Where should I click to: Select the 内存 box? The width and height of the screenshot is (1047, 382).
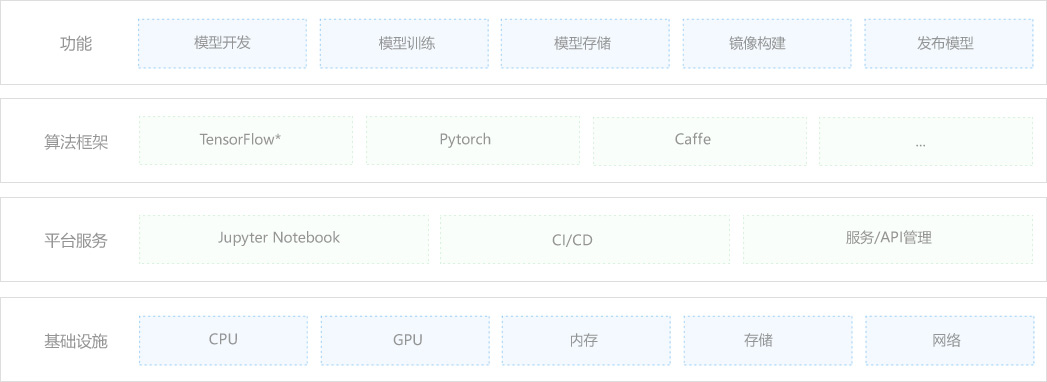pyautogui.click(x=586, y=341)
